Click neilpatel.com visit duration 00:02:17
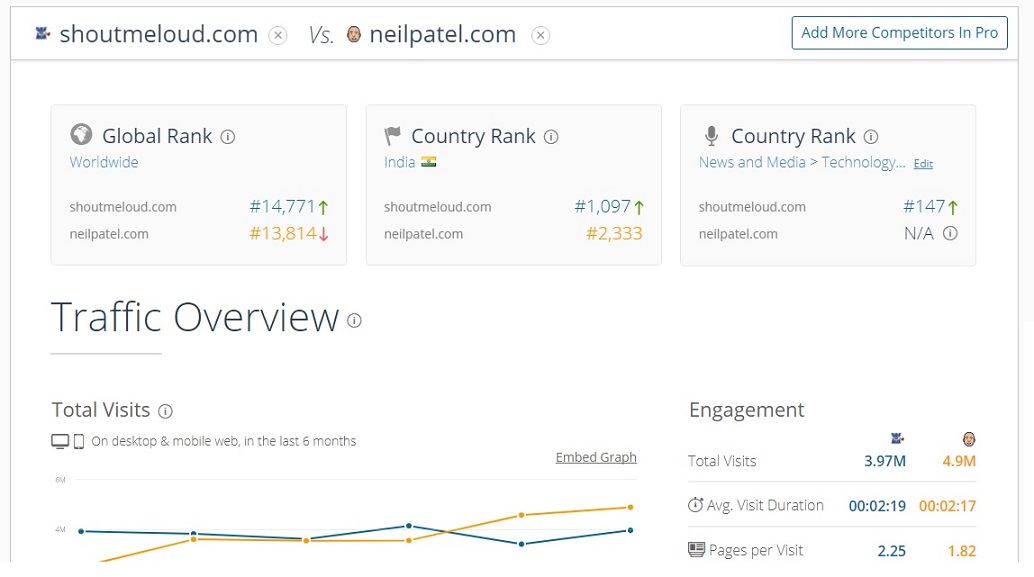 948,506
